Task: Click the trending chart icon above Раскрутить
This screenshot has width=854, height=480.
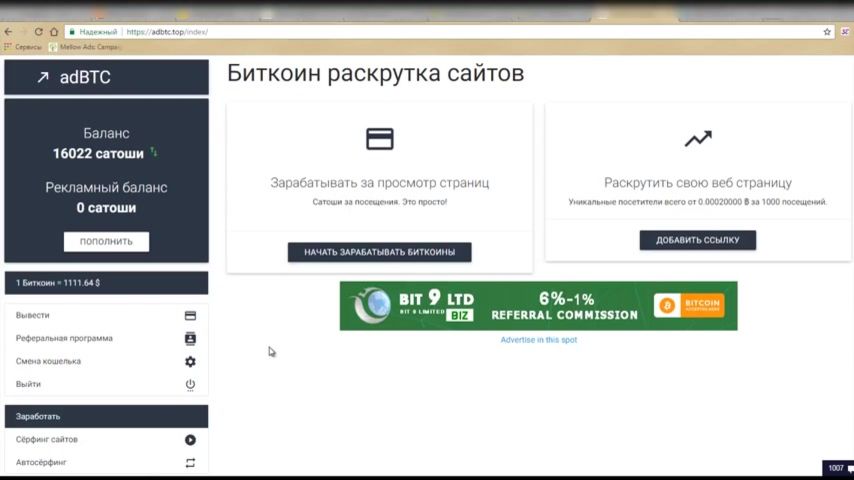Action: 698,139
